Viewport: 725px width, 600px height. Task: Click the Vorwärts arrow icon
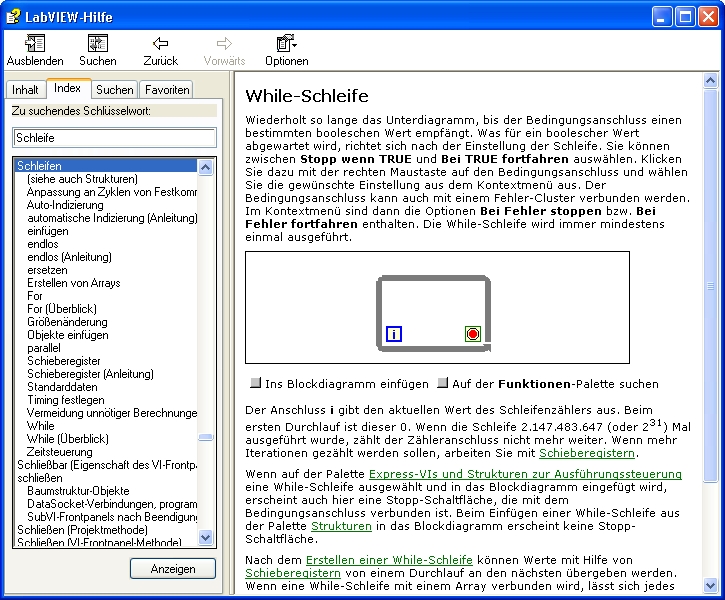click(x=224, y=44)
